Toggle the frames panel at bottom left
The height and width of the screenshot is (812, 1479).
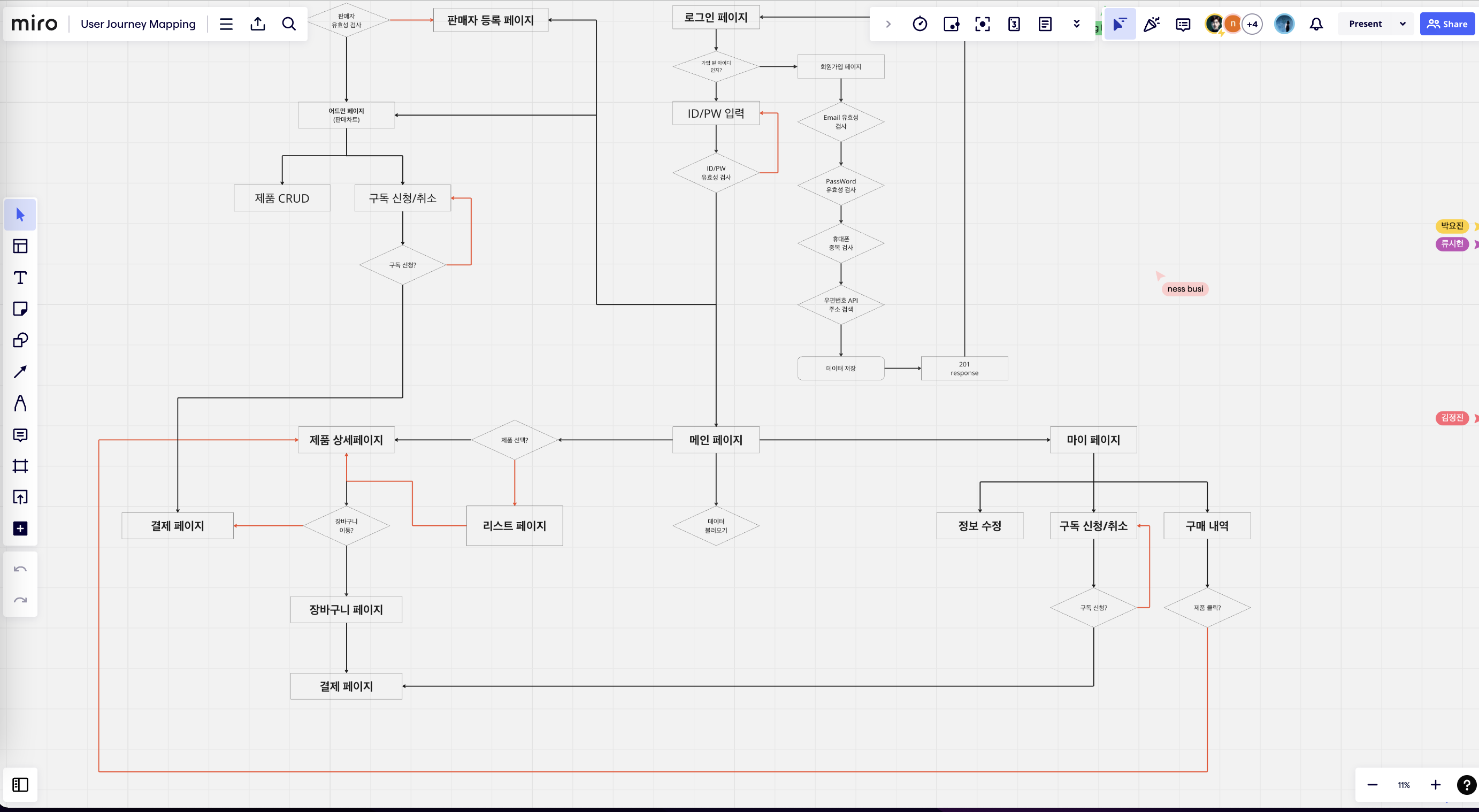tap(20, 784)
